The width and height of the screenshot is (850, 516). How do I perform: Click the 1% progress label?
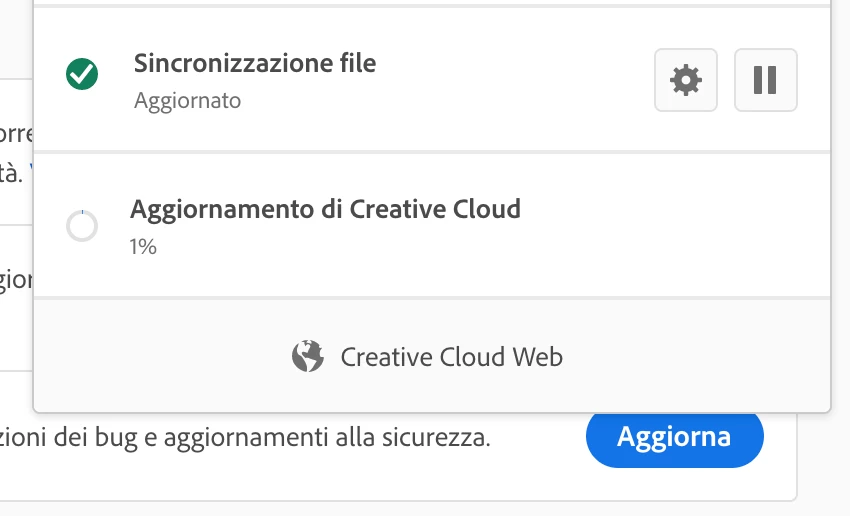pyautogui.click(x=143, y=246)
